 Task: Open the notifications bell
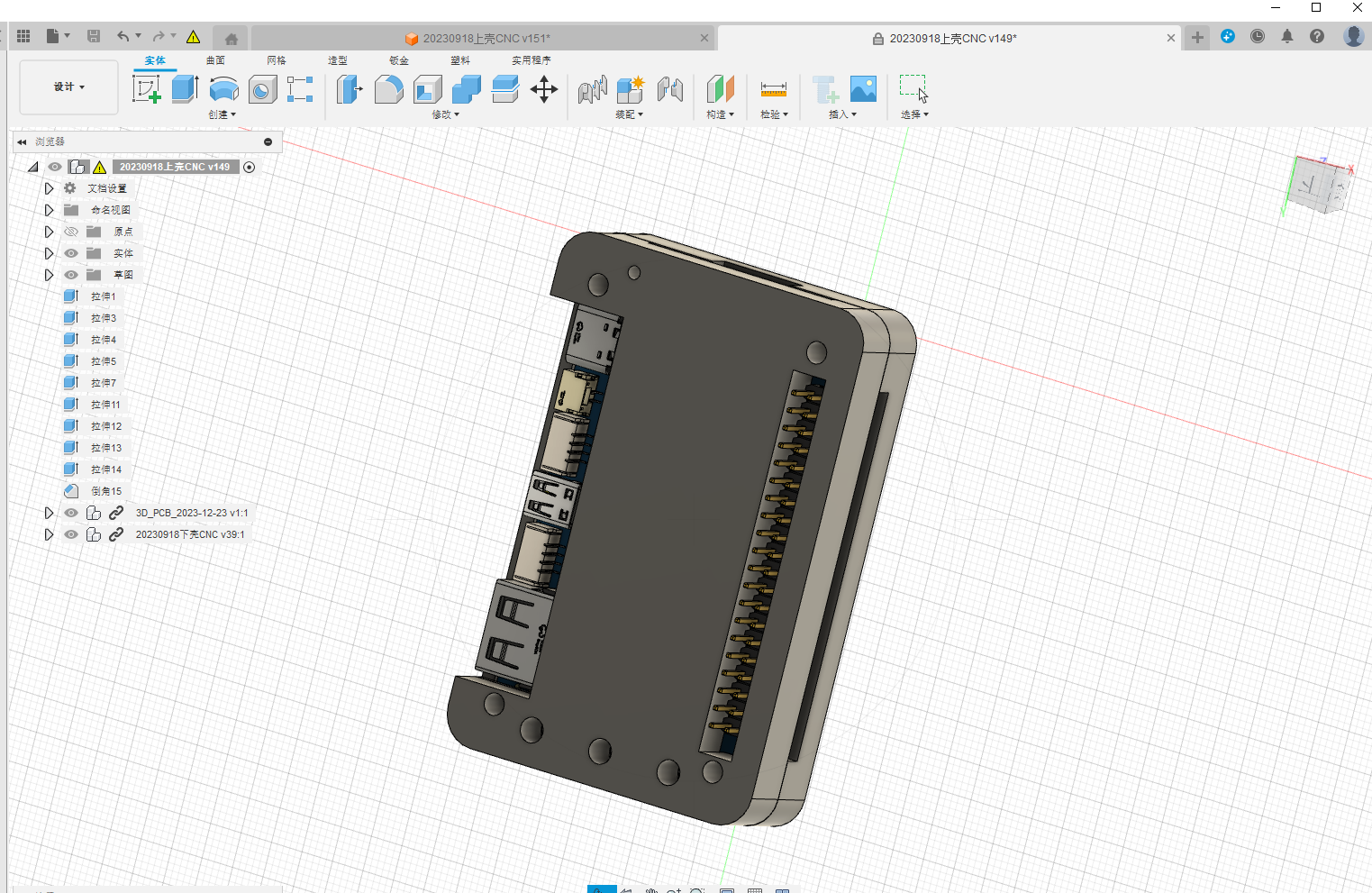coord(1287,36)
